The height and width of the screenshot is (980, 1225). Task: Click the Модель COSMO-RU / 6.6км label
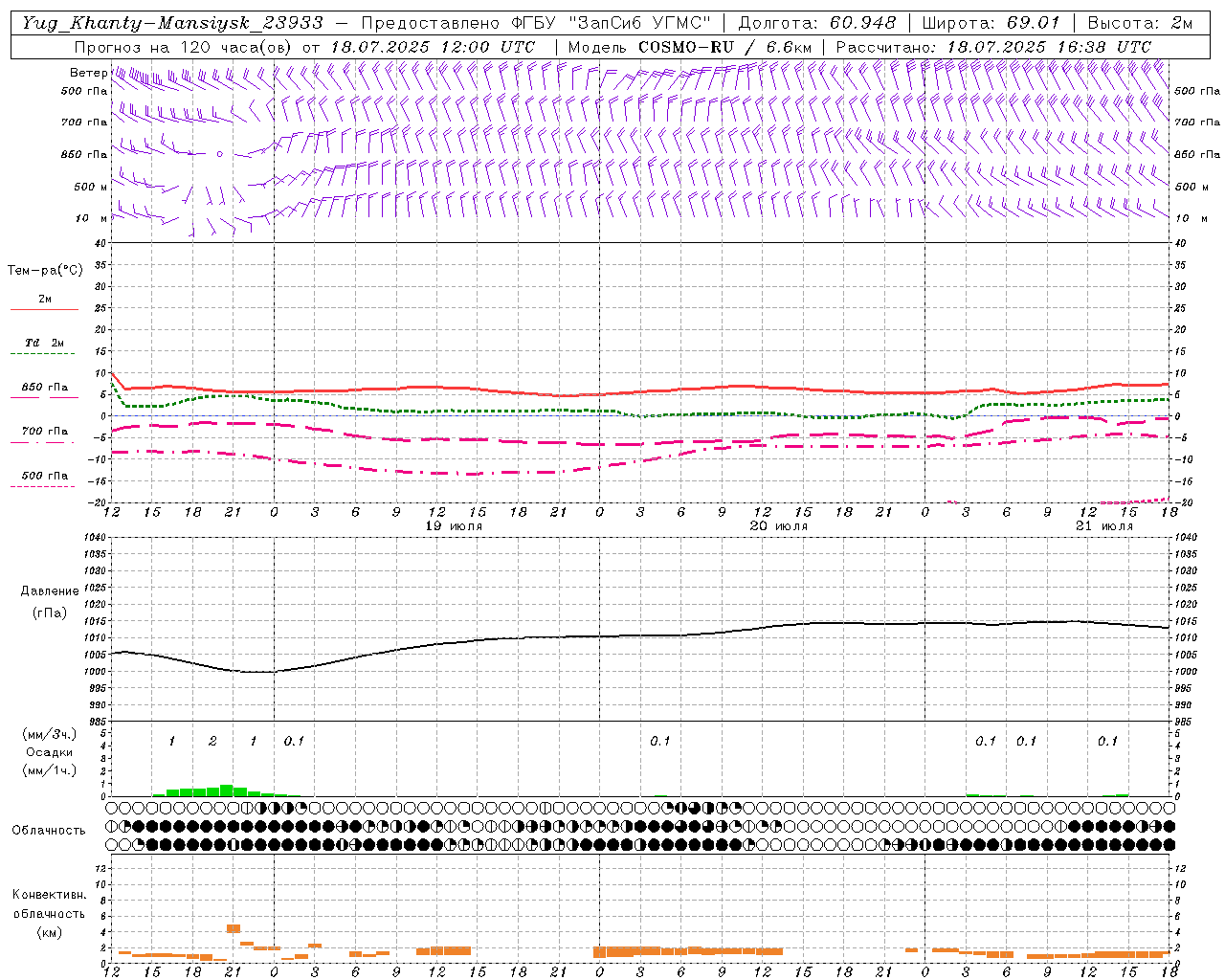click(x=690, y=47)
